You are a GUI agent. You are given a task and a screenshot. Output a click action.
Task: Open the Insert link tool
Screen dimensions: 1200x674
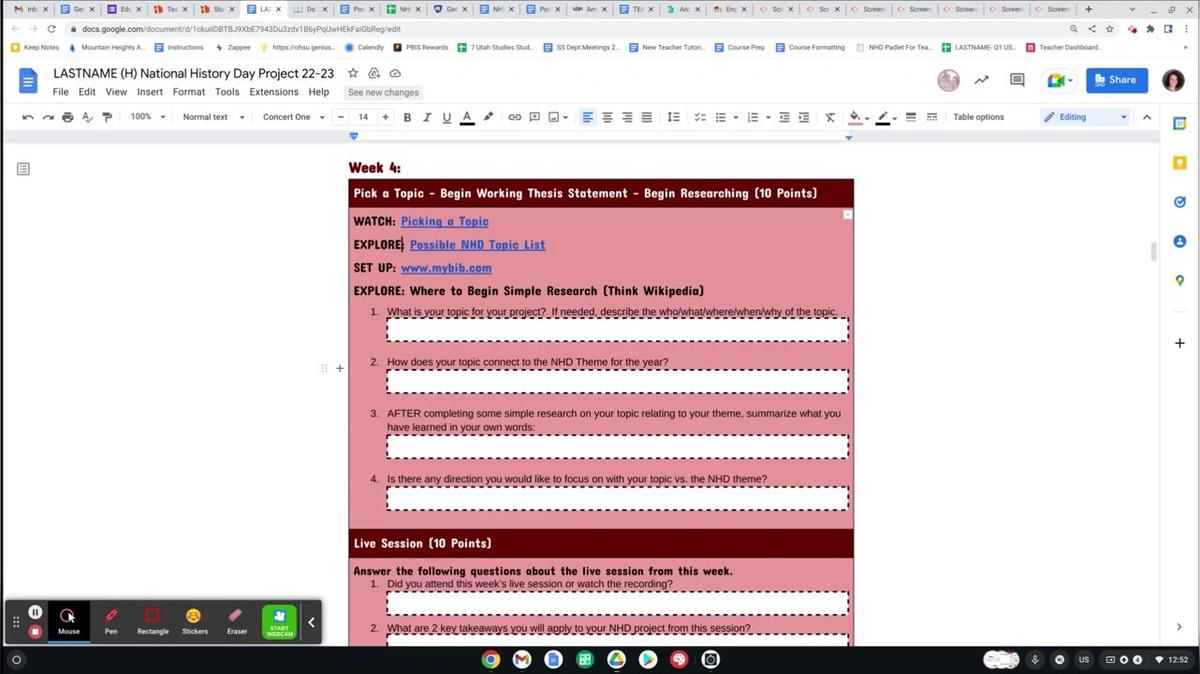(514, 117)
